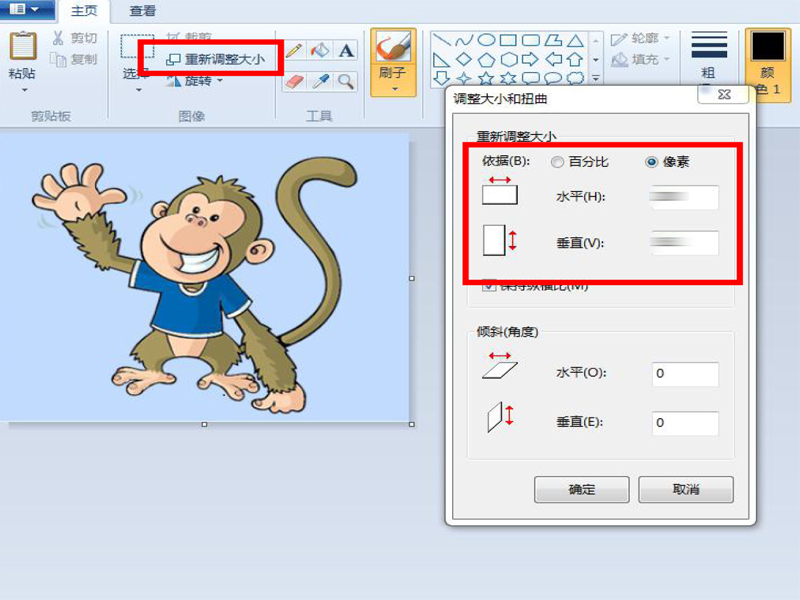Toggle the maintain aspect ratio checkbox
800x600 pixels.
click(489, 285)
